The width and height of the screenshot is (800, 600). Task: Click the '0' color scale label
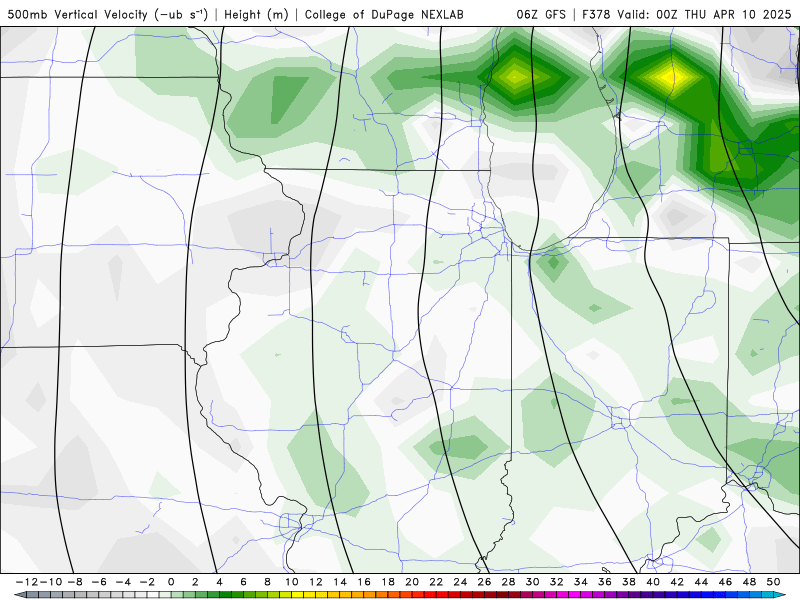coord(171,582)
